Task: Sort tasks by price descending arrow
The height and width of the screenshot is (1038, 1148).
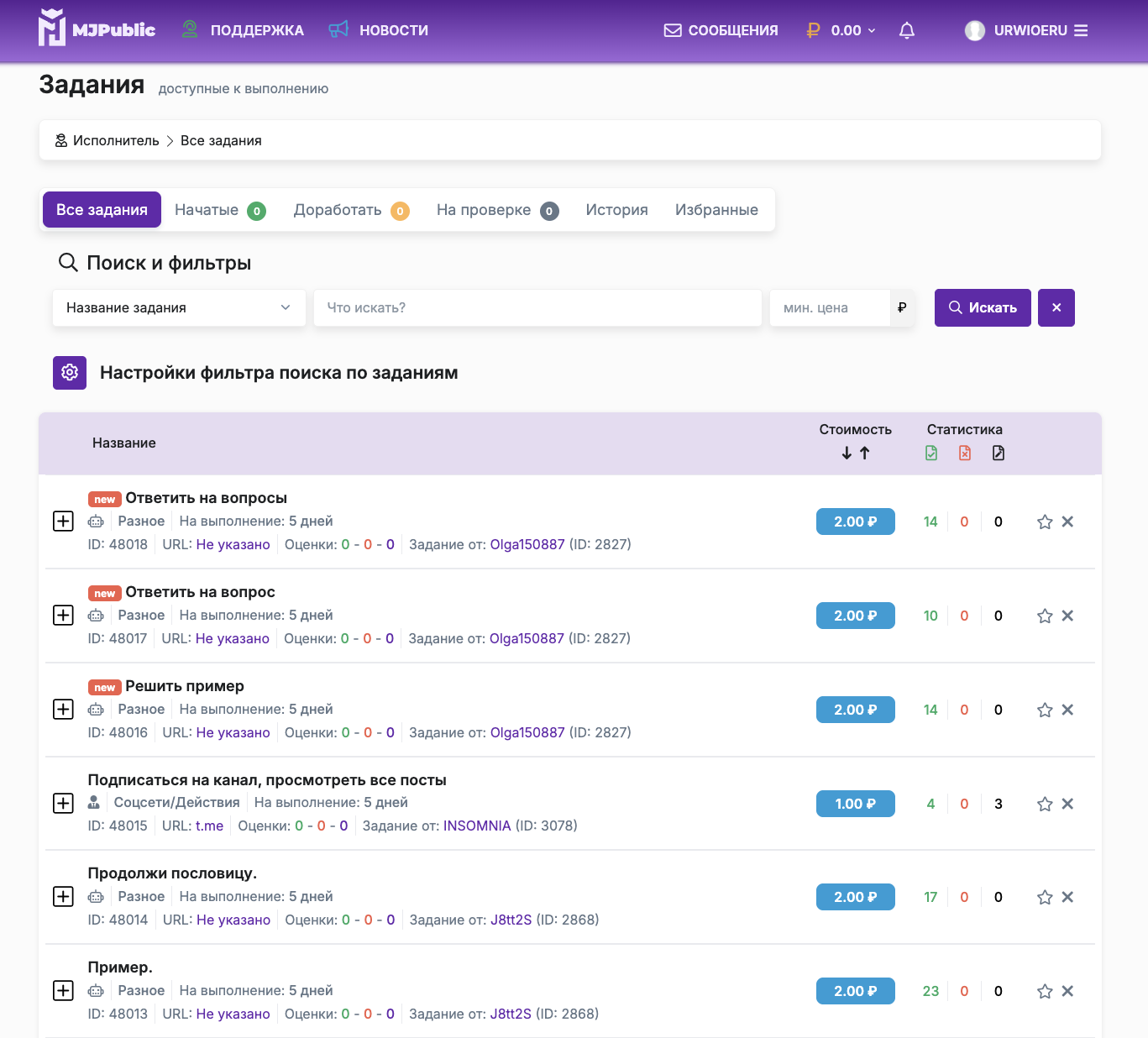Action: point(847,453)
